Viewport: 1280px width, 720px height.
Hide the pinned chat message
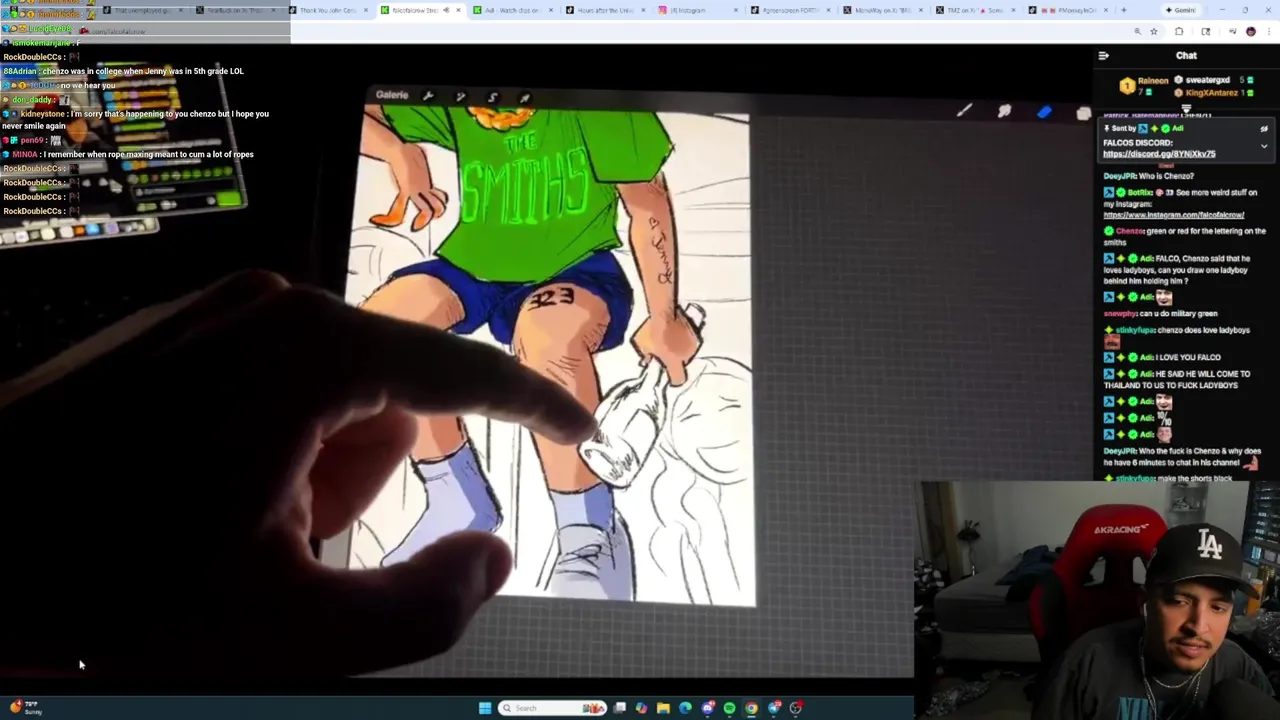(1264, 129)
